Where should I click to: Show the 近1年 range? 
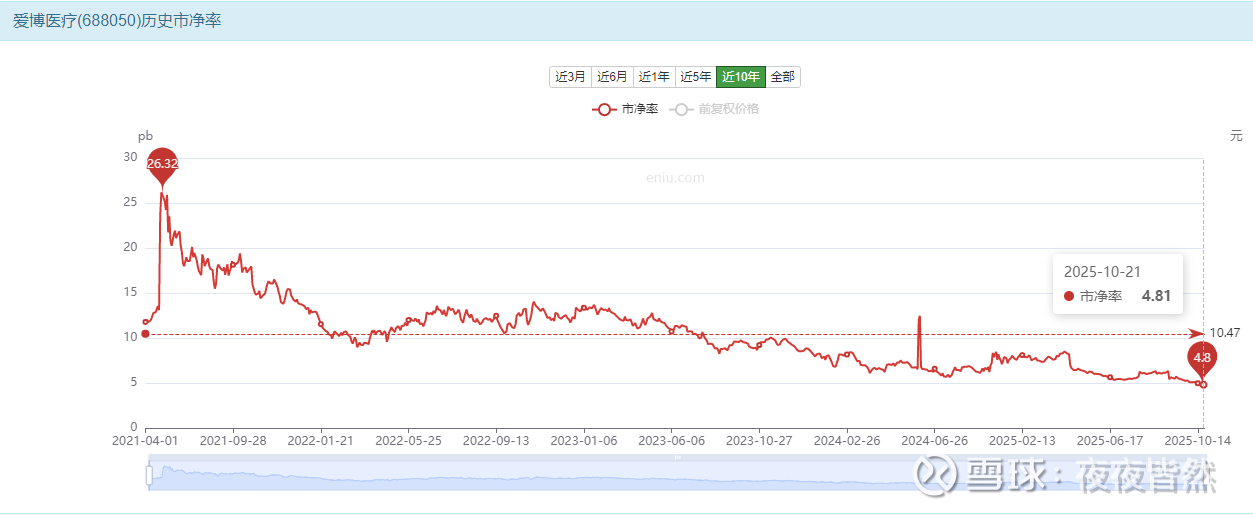pyautogui.click(x=654, y=76)
